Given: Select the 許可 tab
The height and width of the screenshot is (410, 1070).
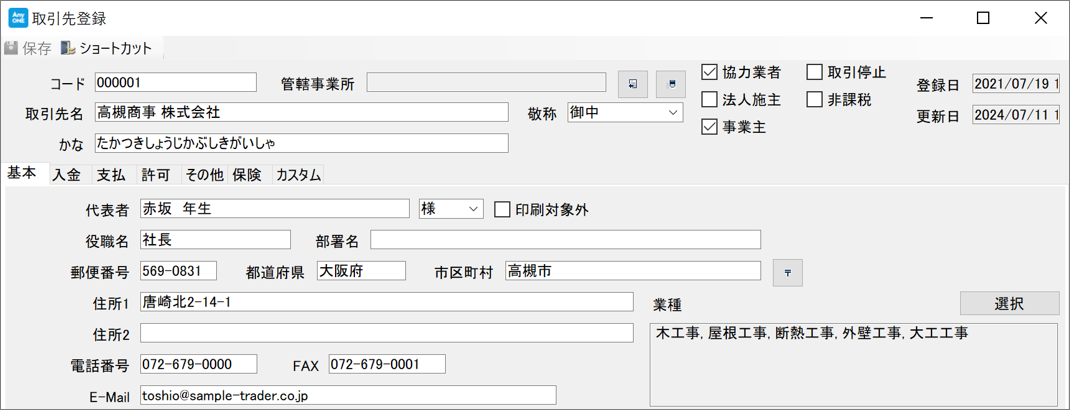Looking at the screenshot, I should click(156, 175).
